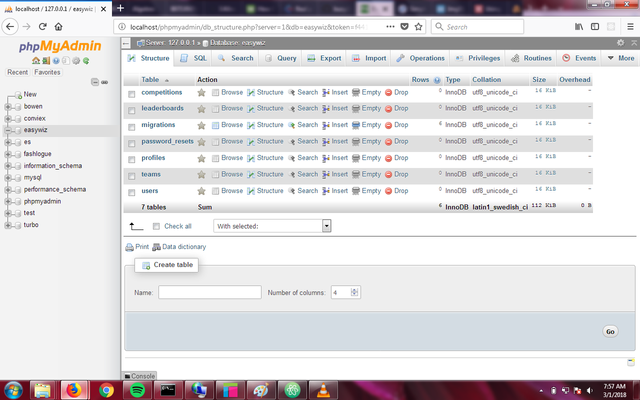The width and height of the screenshot is (640, 400).
Task: Open the More tab dropdown
Action: 621,58
